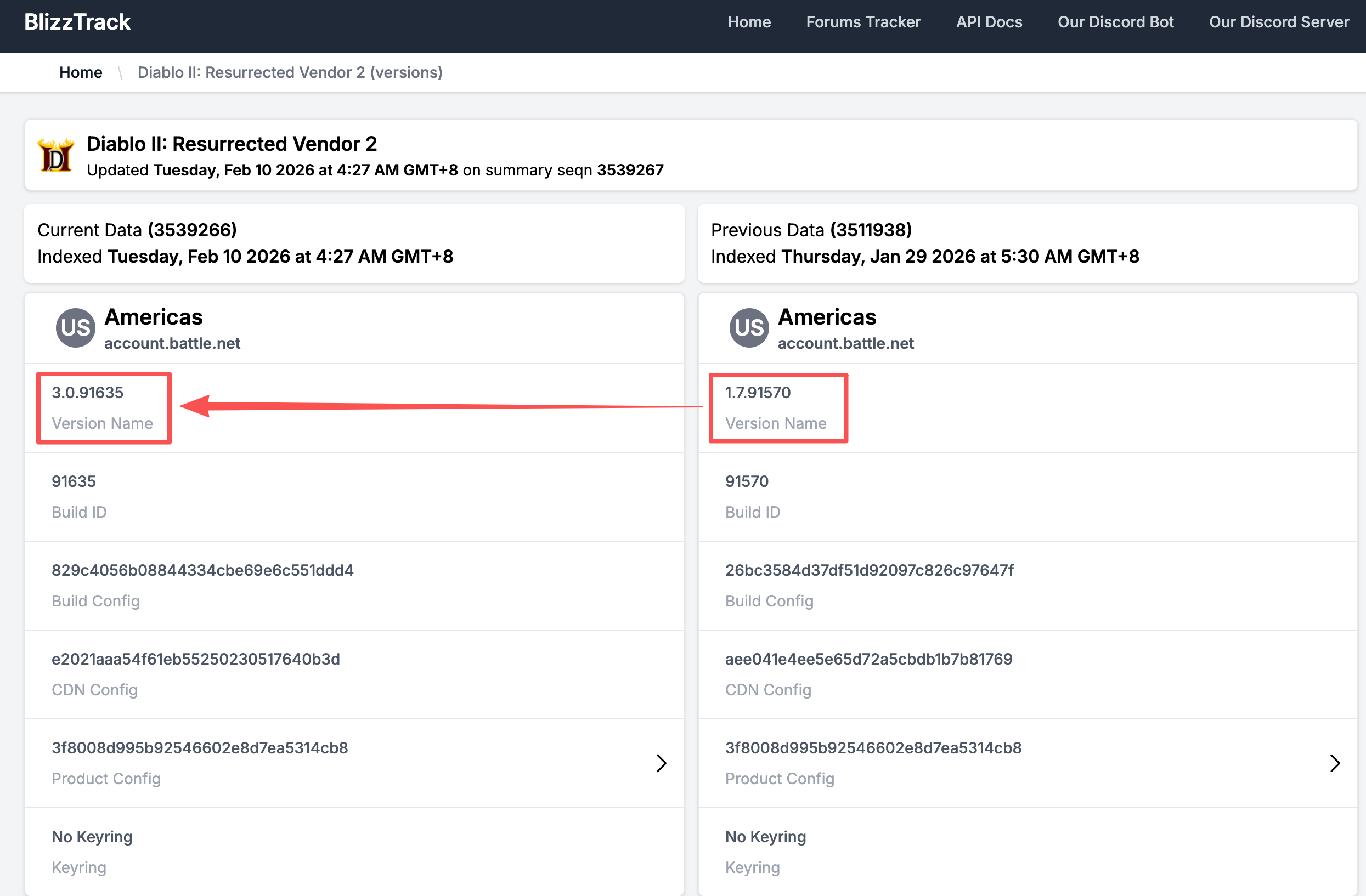The width and height of the screenshot is (1366, 896).
Task: Open current Product Config row 3f8008d9
Action: pyautogui.click(x=200, y=748)
